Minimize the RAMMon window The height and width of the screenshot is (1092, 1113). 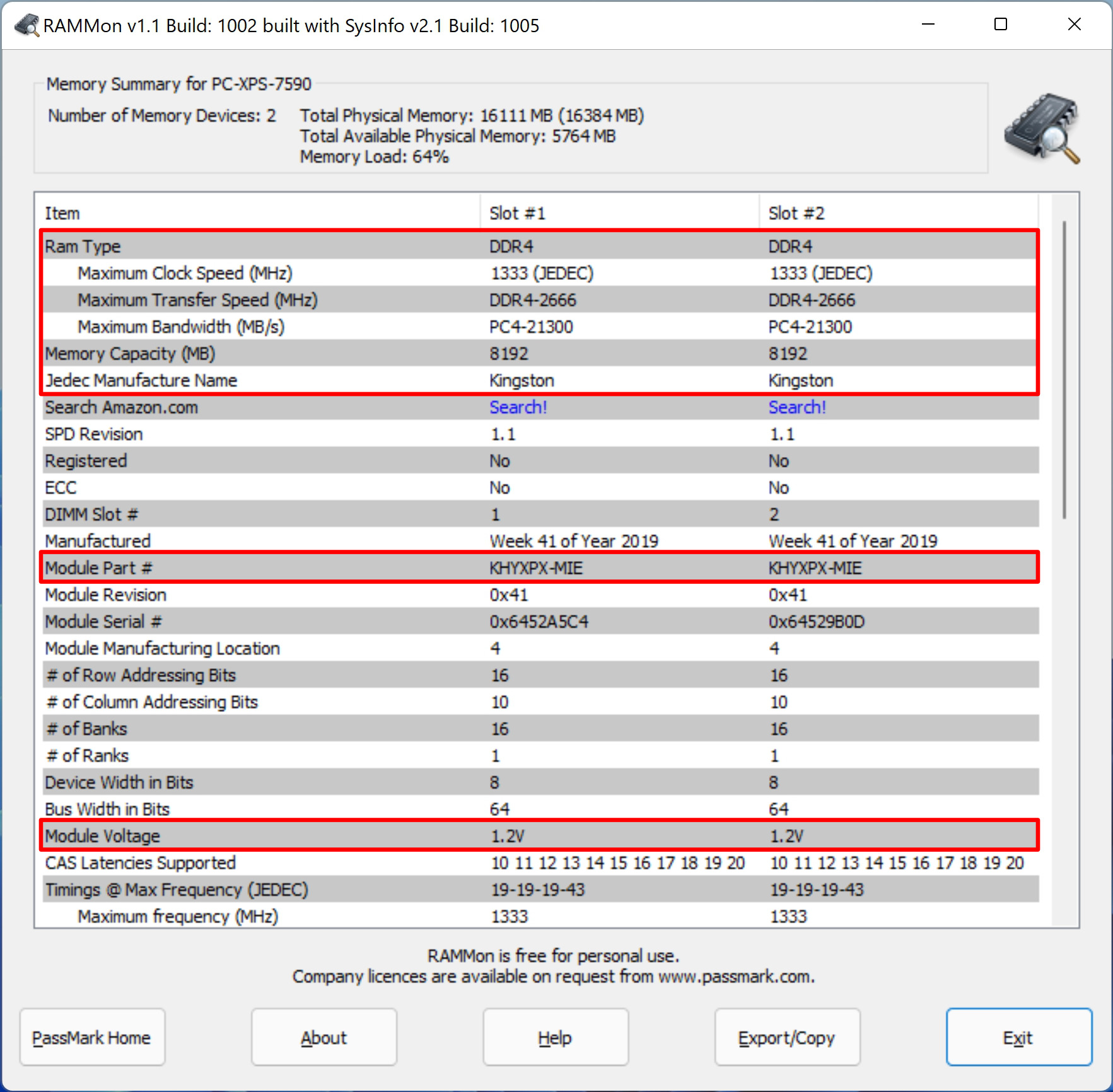pos(928,25)
